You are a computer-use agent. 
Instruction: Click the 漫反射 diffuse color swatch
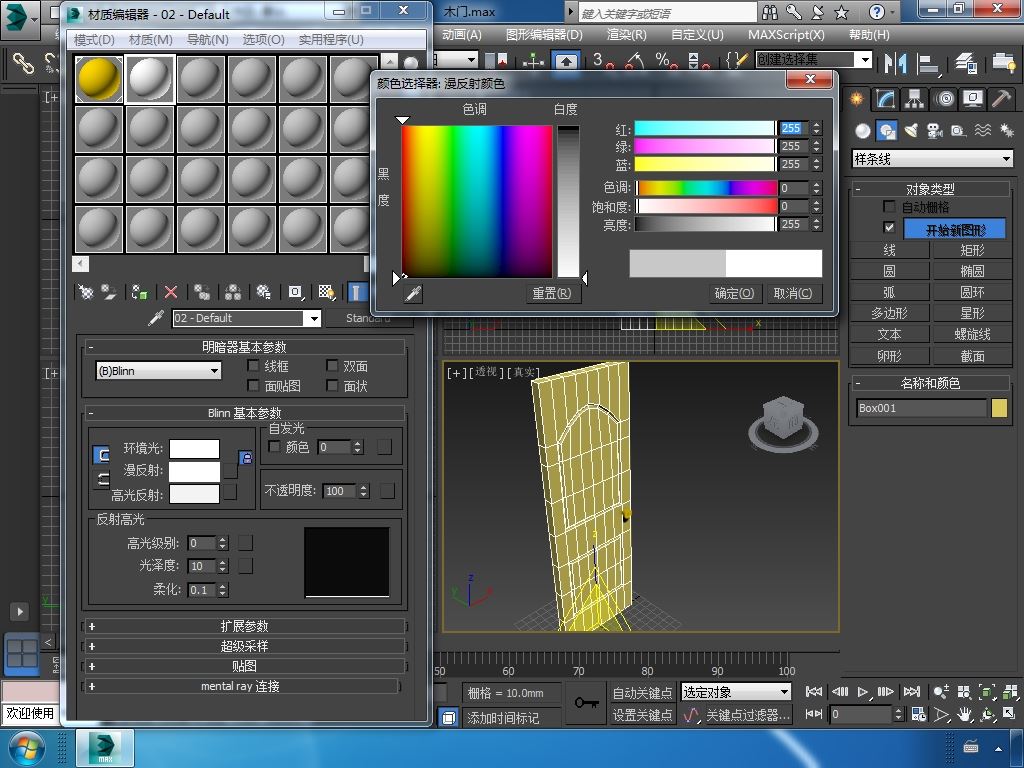[x=194, y=470]
